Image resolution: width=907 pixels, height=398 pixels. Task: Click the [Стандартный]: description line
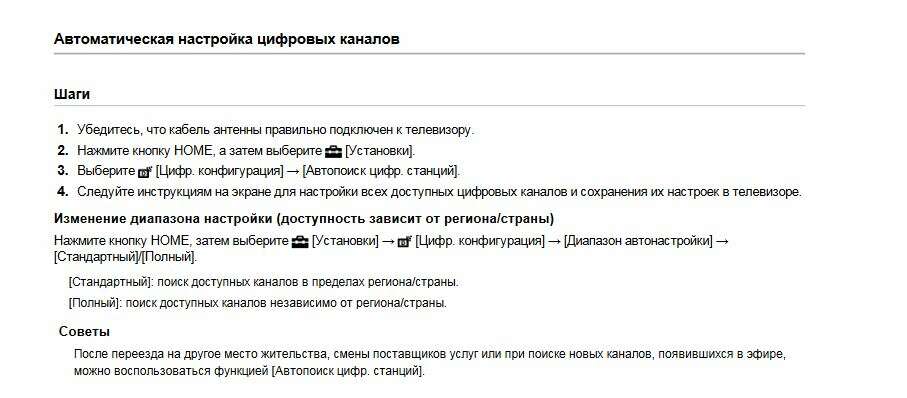pos(263,282)
